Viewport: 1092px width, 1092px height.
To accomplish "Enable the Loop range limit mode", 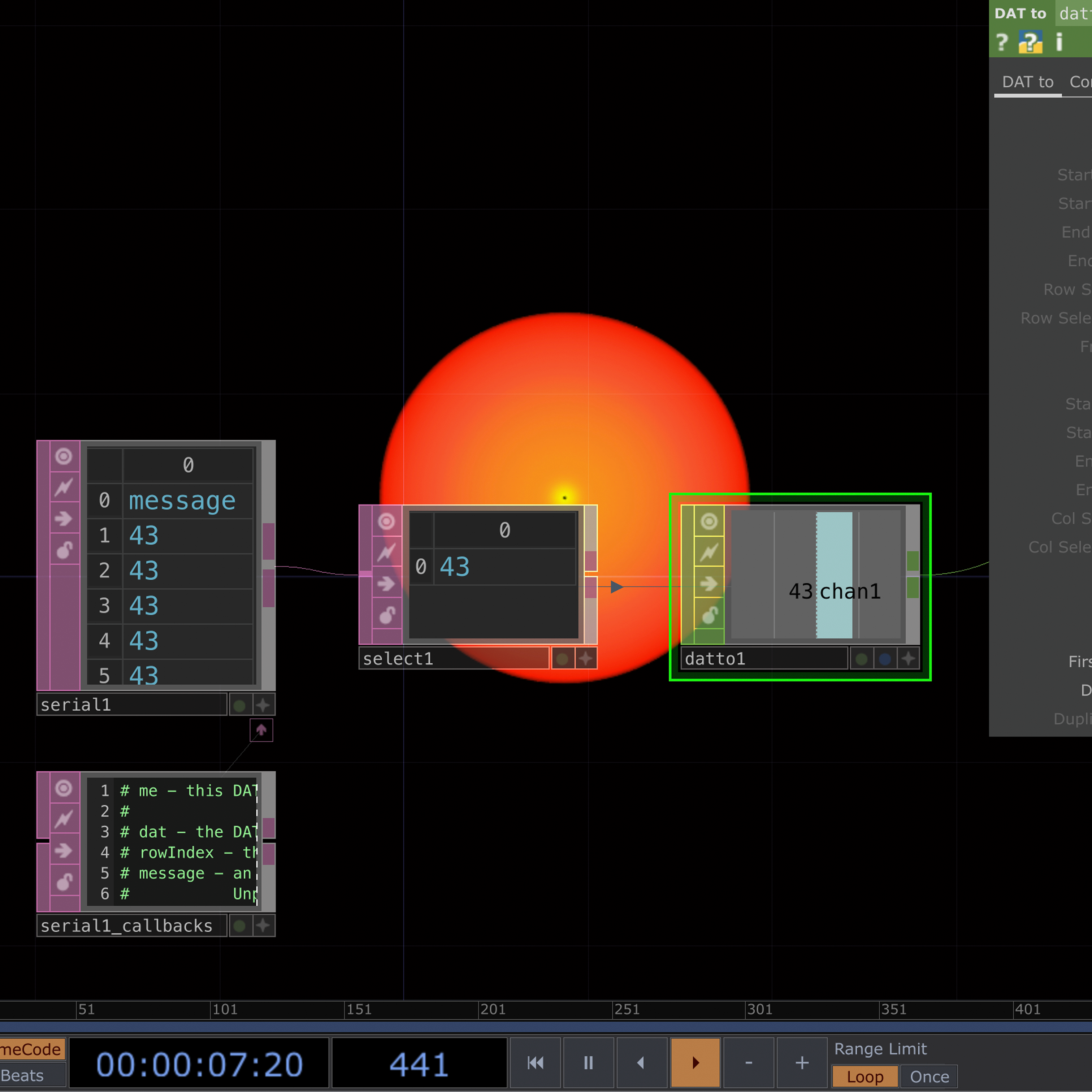I will point(866,1076).
